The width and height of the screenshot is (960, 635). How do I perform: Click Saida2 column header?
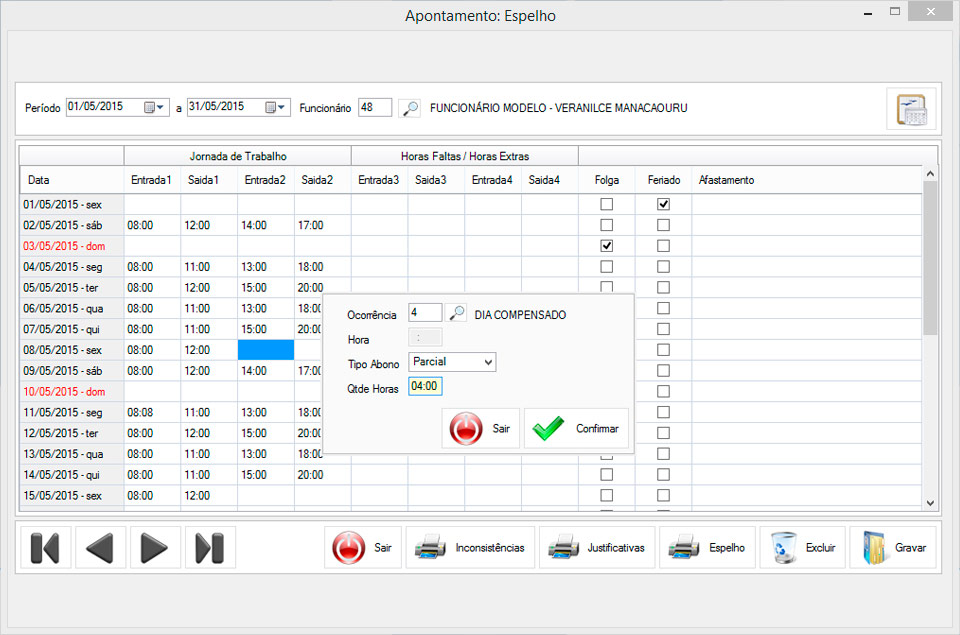[323, 180]
